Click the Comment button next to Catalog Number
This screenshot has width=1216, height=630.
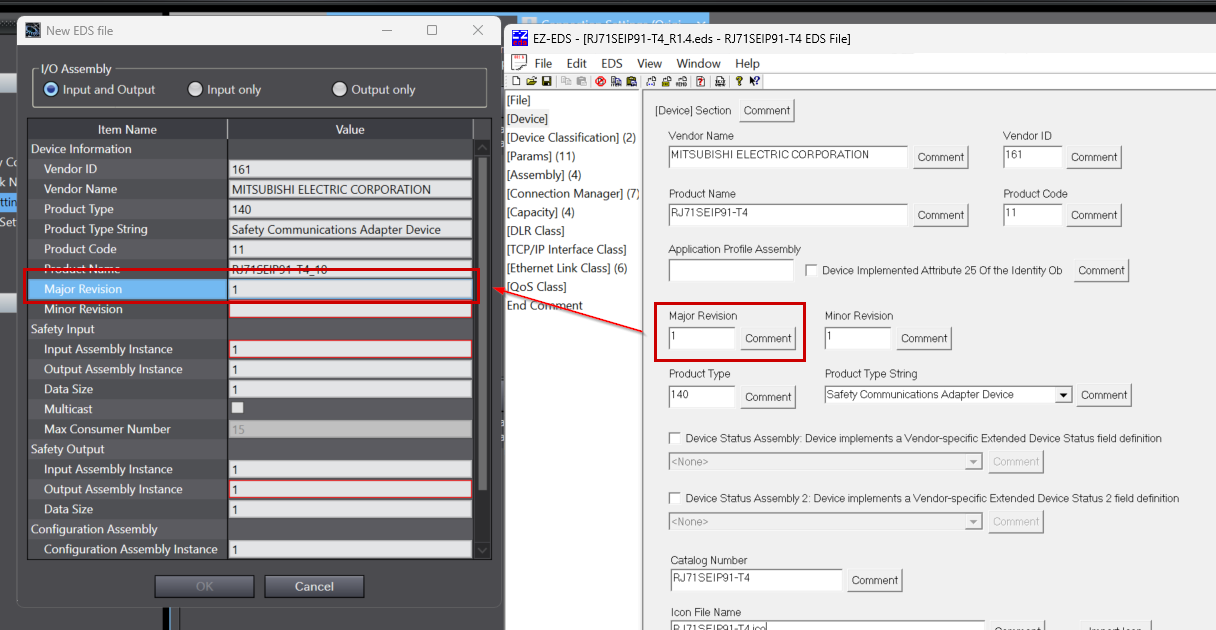(875, 580)
